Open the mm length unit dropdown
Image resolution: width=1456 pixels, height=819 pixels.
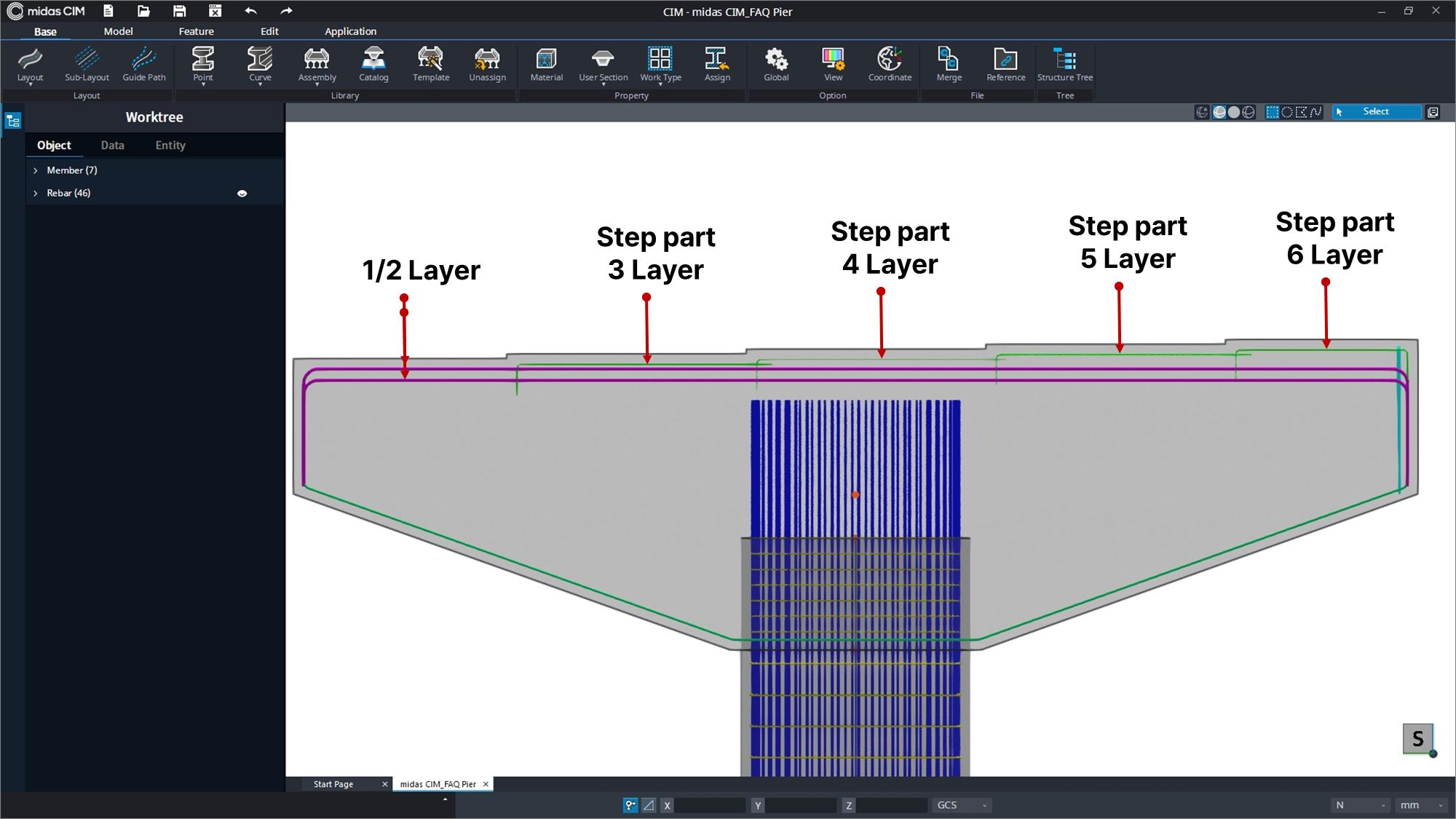pyautogui.click(x=1422, y=805)
